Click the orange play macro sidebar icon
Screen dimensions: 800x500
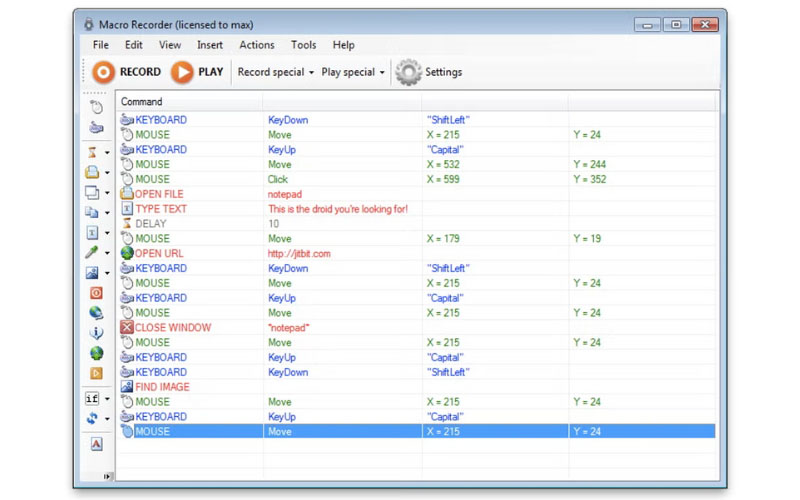coord(96,373)
